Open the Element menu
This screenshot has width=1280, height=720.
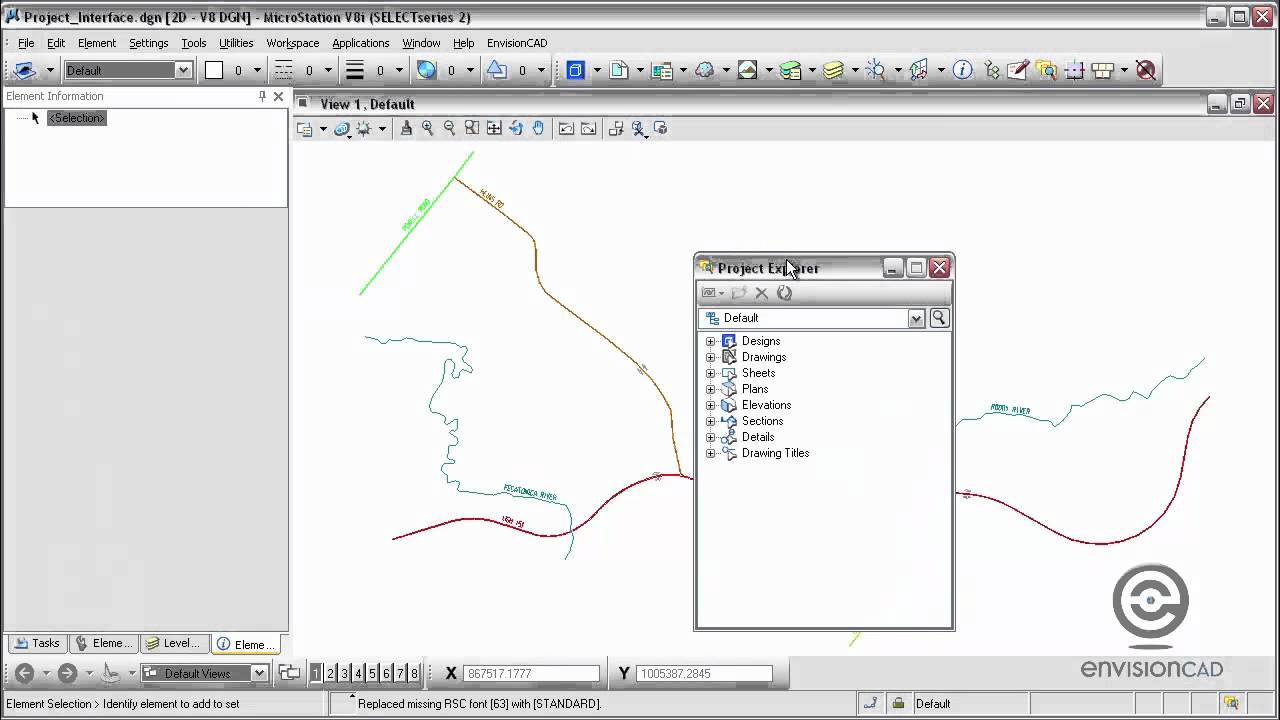coord(97,43)
